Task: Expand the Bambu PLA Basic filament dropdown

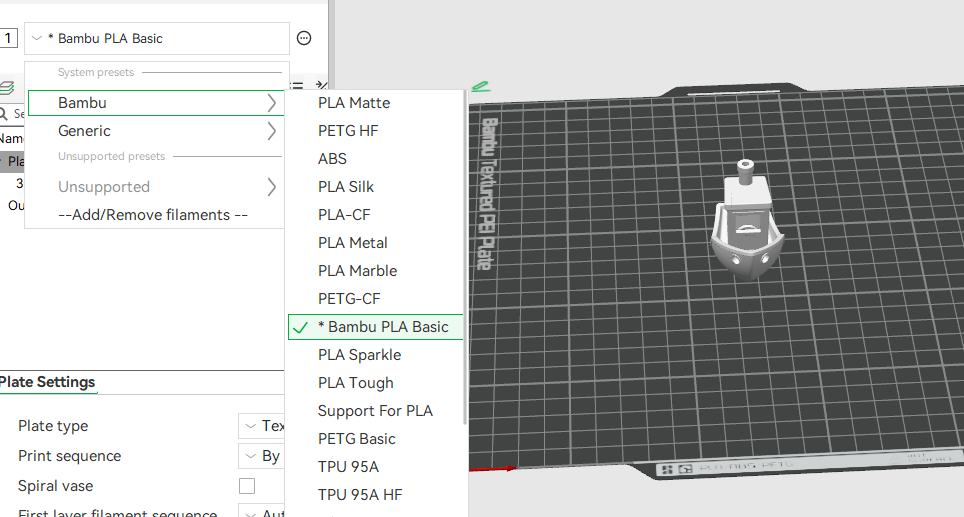Action: click(x=157, y=38)
